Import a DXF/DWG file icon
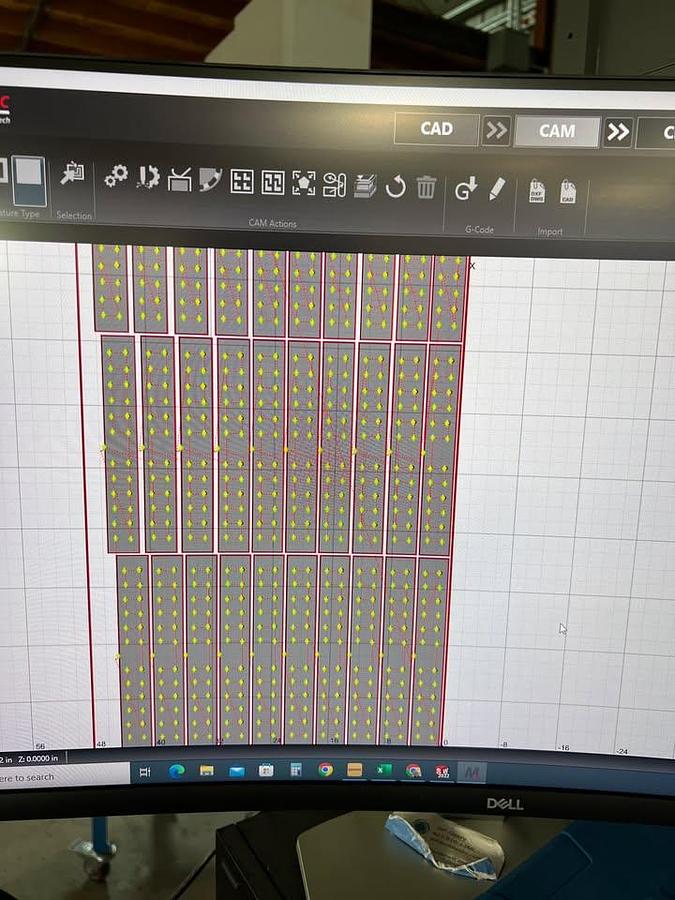Screen dimensions: 675x900 point(536,191)
